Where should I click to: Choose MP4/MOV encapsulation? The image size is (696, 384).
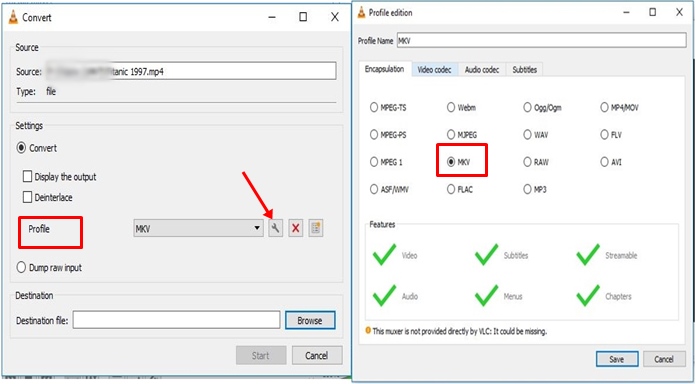point(604,107)
